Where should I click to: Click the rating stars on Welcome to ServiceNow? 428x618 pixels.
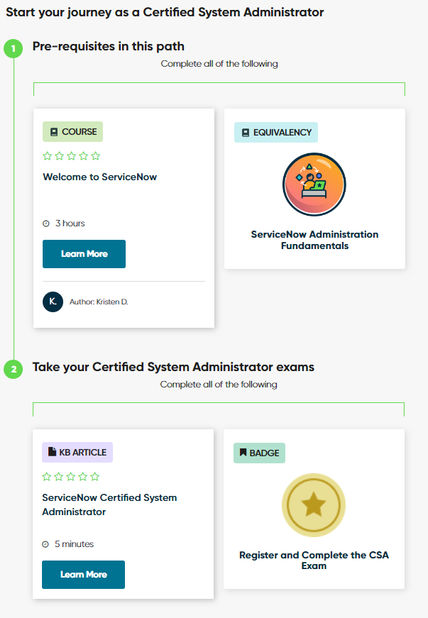71,156
